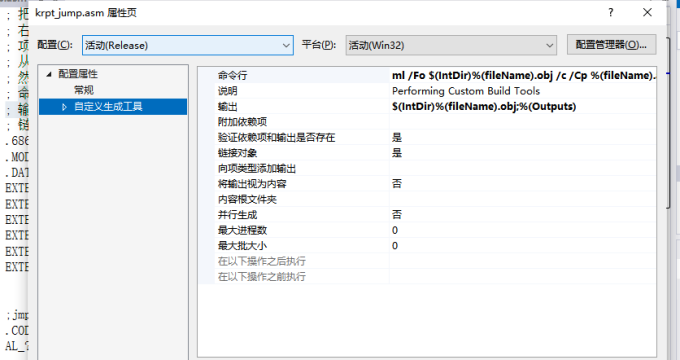Viewport: 680px width, 360px height.
Task: Change the 并行生成 value 否
Action: (x=523, y=215)
